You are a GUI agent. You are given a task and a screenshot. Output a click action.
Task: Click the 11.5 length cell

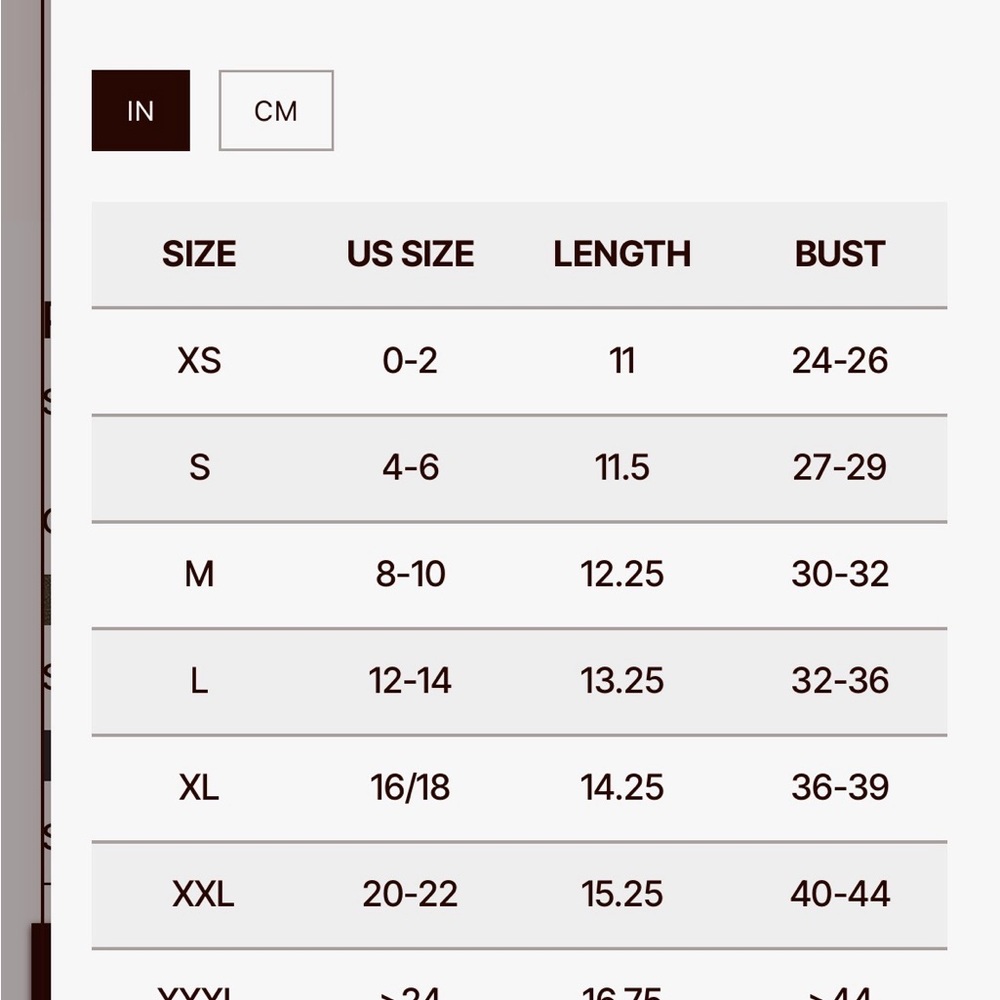[x=622, y=467]
